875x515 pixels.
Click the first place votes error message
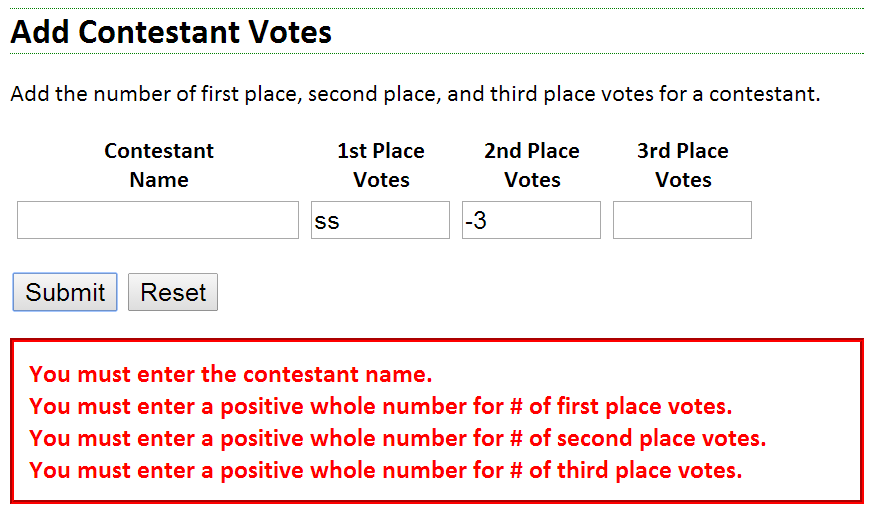click(380, 406)
